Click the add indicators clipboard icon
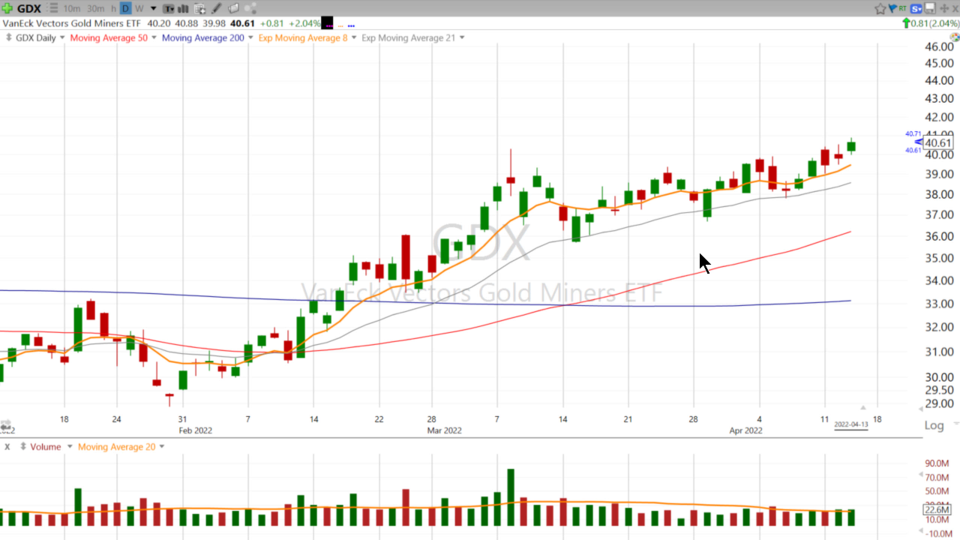This screenshot has width=960, height=540. 200,9
